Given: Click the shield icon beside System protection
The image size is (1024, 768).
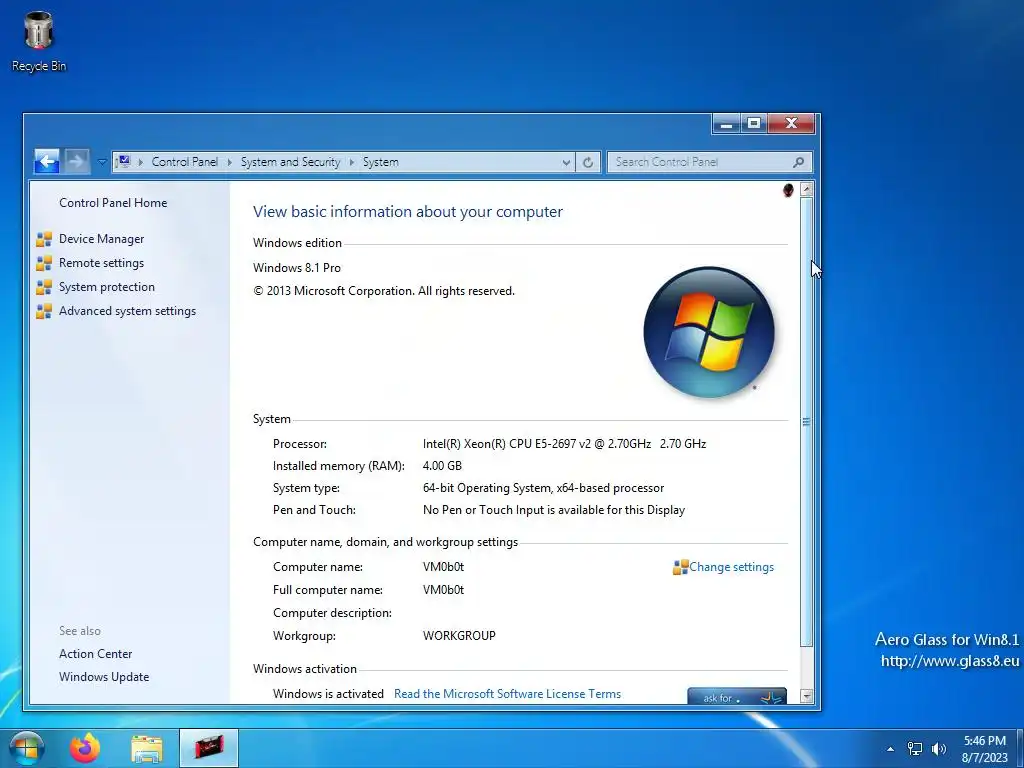Looking at the screenshot, I should click(44, 287).
